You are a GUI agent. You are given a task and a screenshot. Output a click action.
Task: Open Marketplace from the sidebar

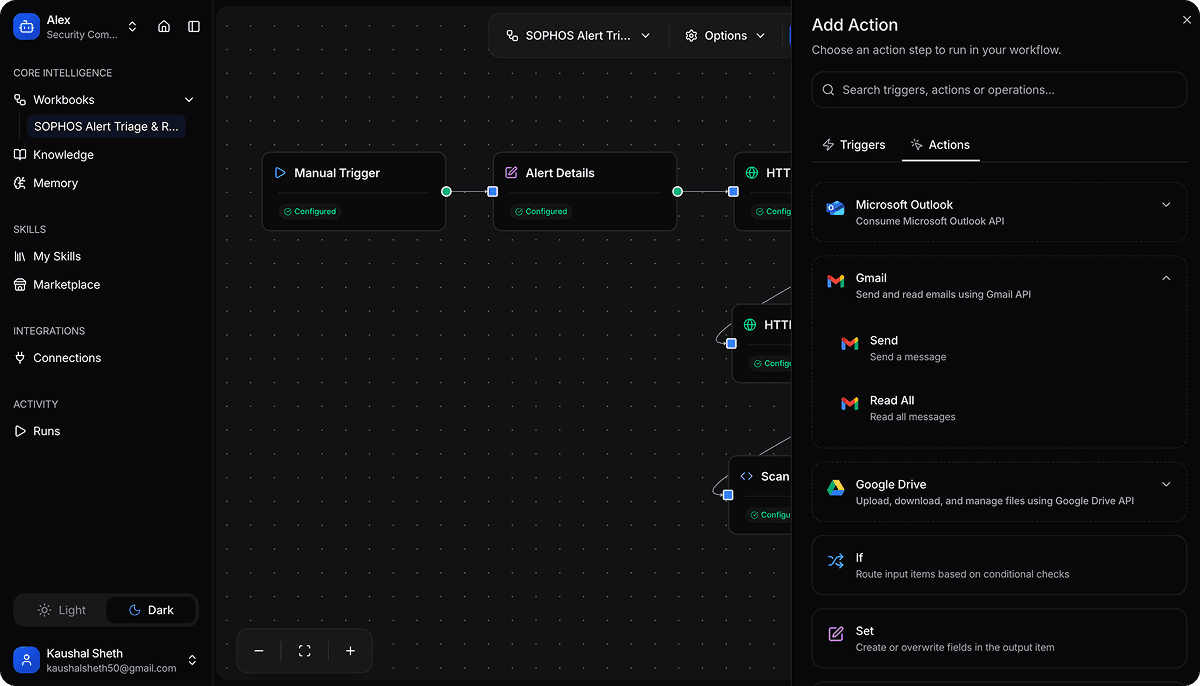point(66,285)
